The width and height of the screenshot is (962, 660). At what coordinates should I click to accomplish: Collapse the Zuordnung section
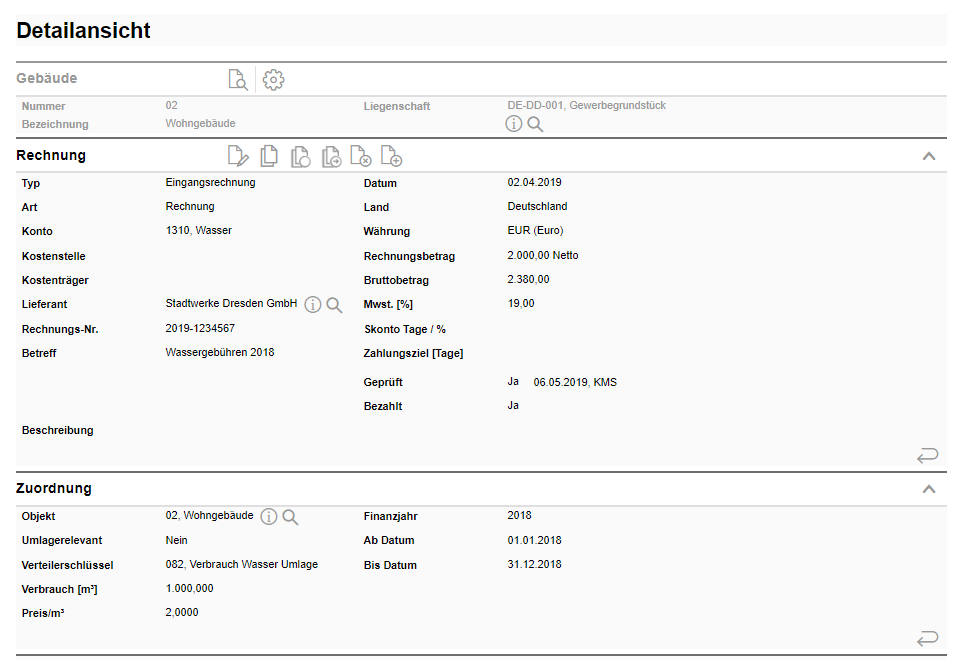[928, 489]
